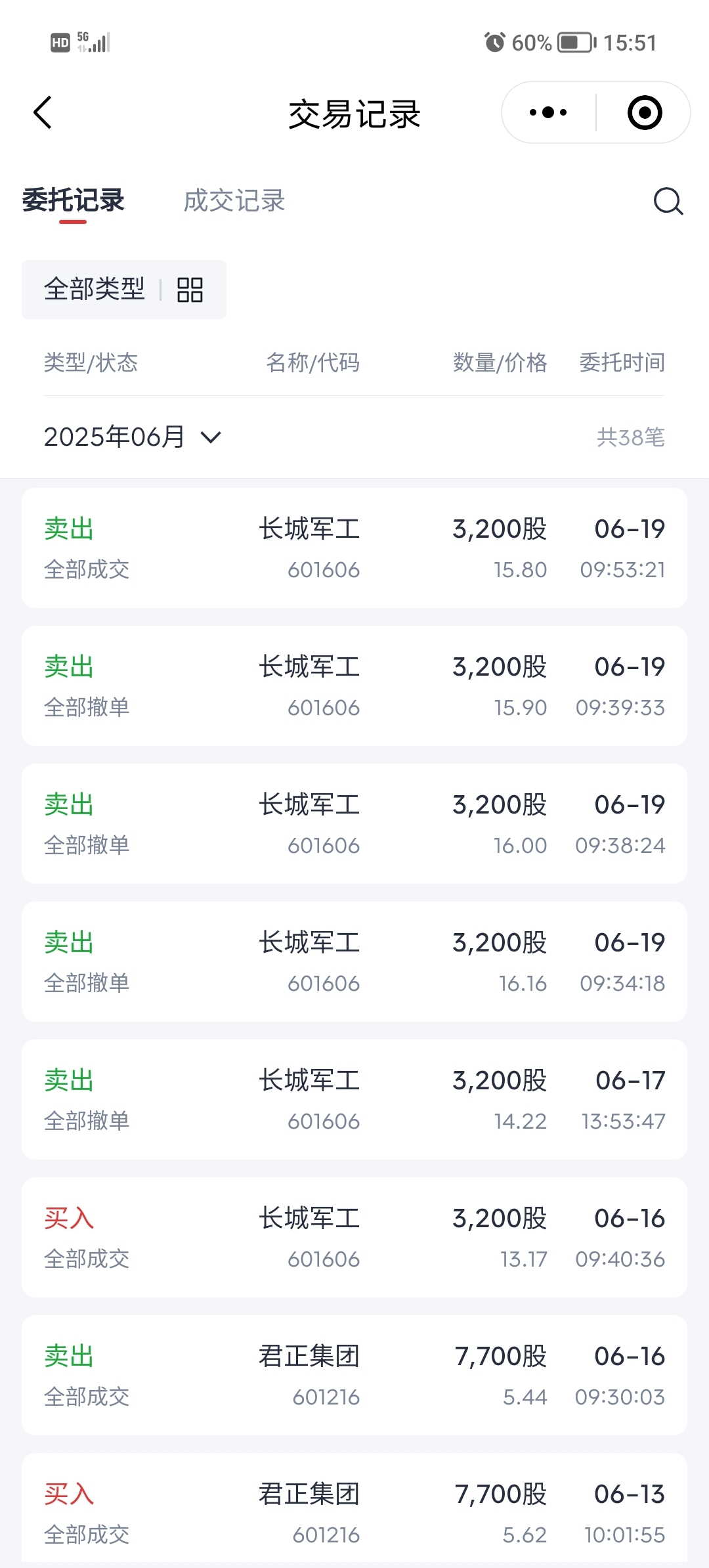
Task: Tap the 5G signal icon
Action: click(x=93, y=42)
